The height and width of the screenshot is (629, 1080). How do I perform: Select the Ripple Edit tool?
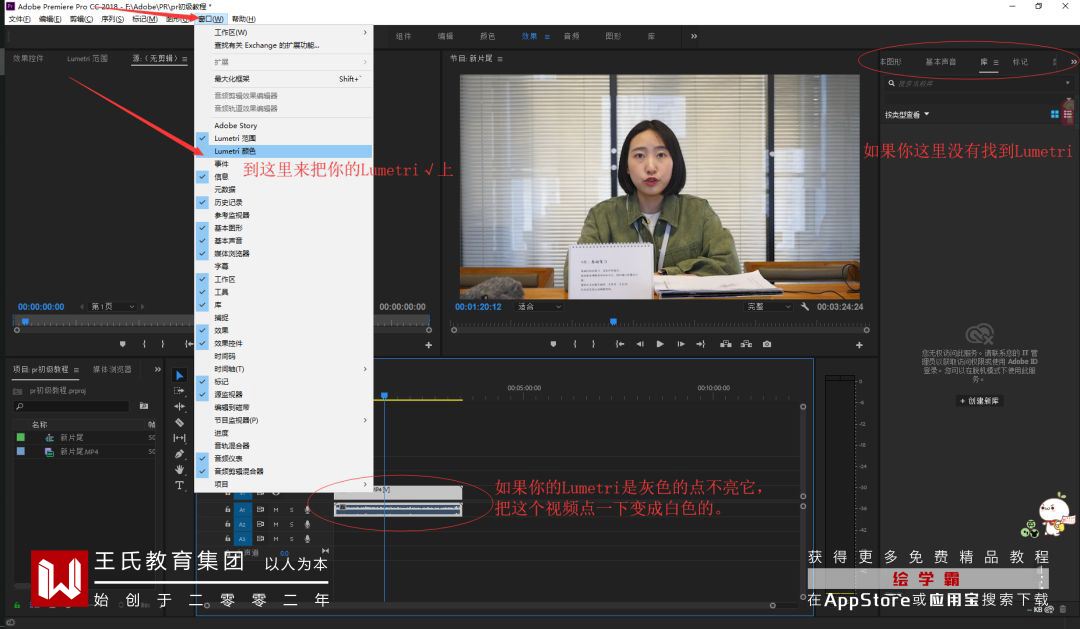pyautogui.click(x=179, y=406)
